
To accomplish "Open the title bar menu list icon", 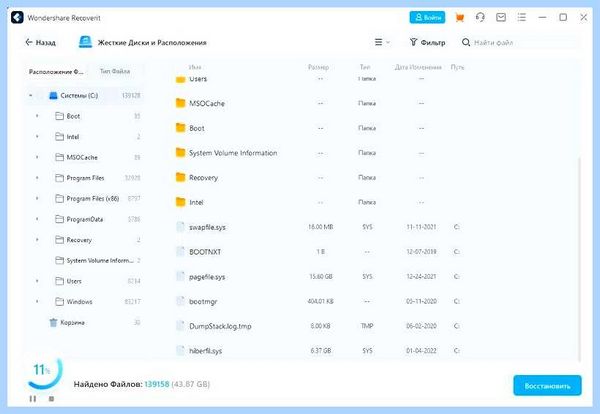I will 522,17.
